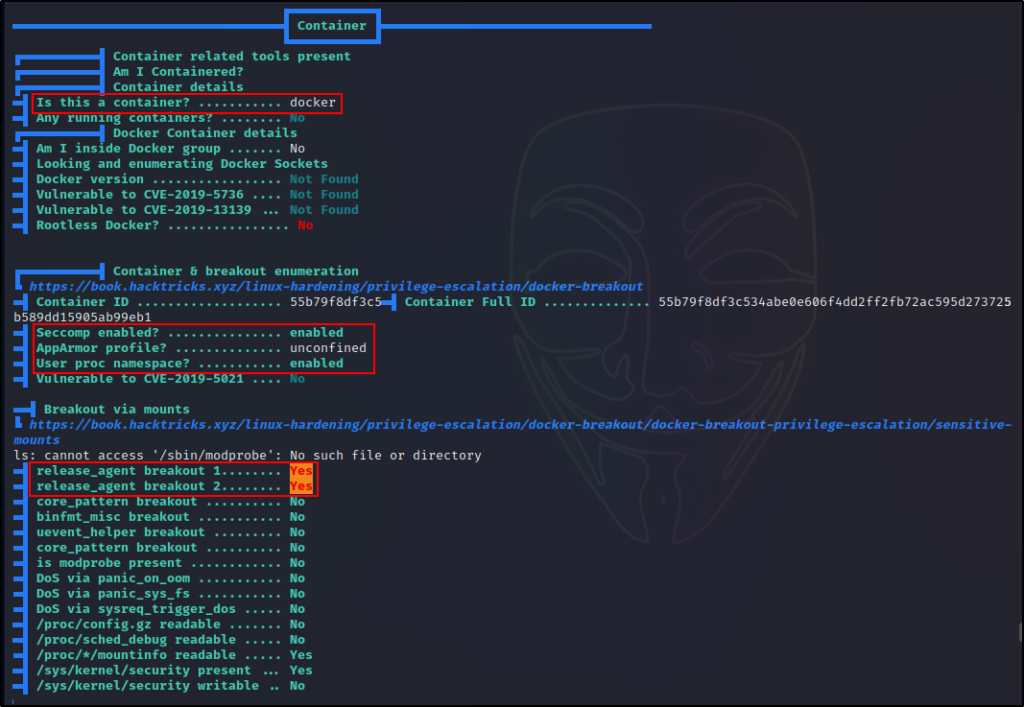Select the 'Docker version' Not Found value

324,179
